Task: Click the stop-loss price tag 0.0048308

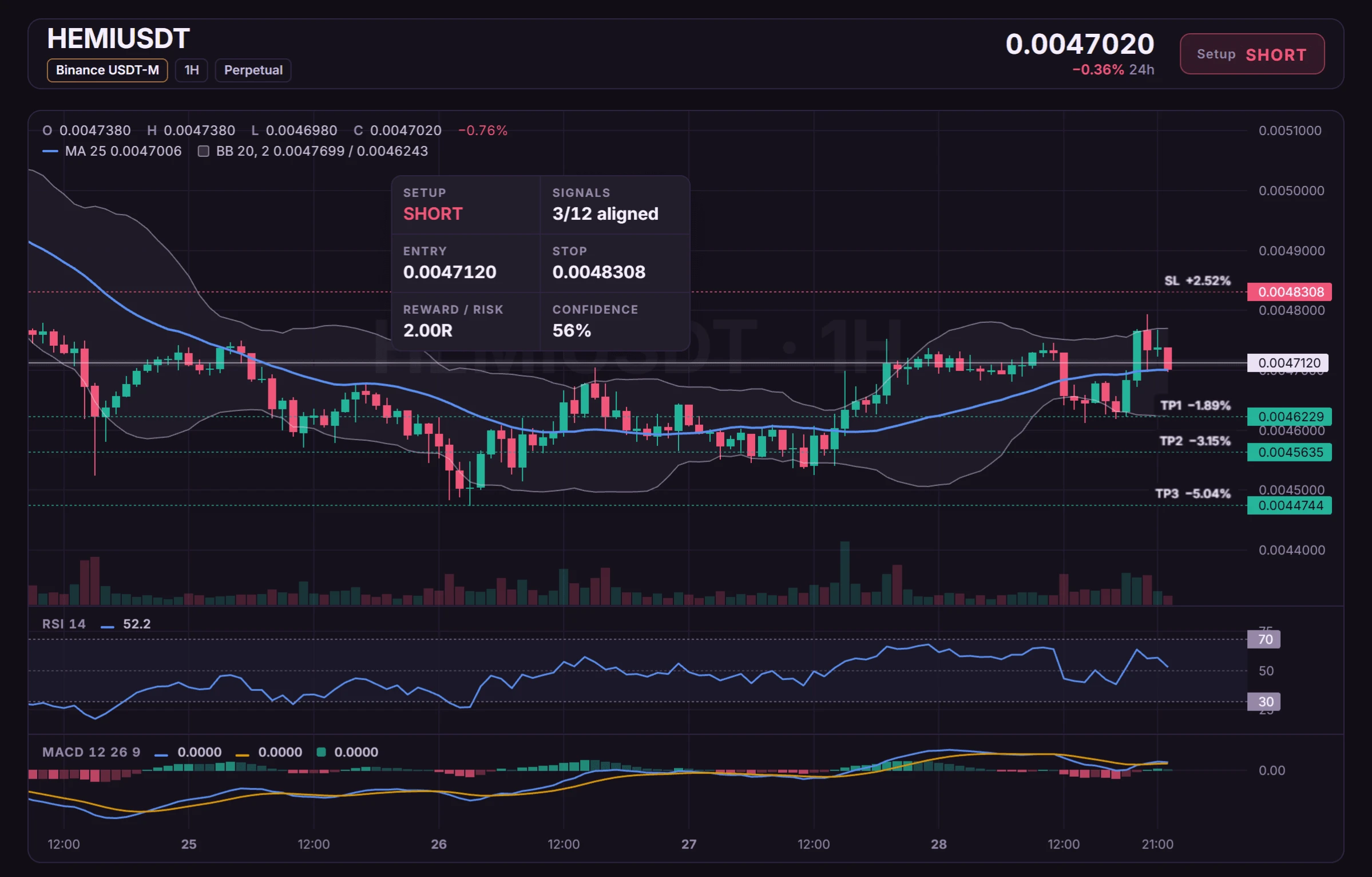Action: click(1290, 292)
